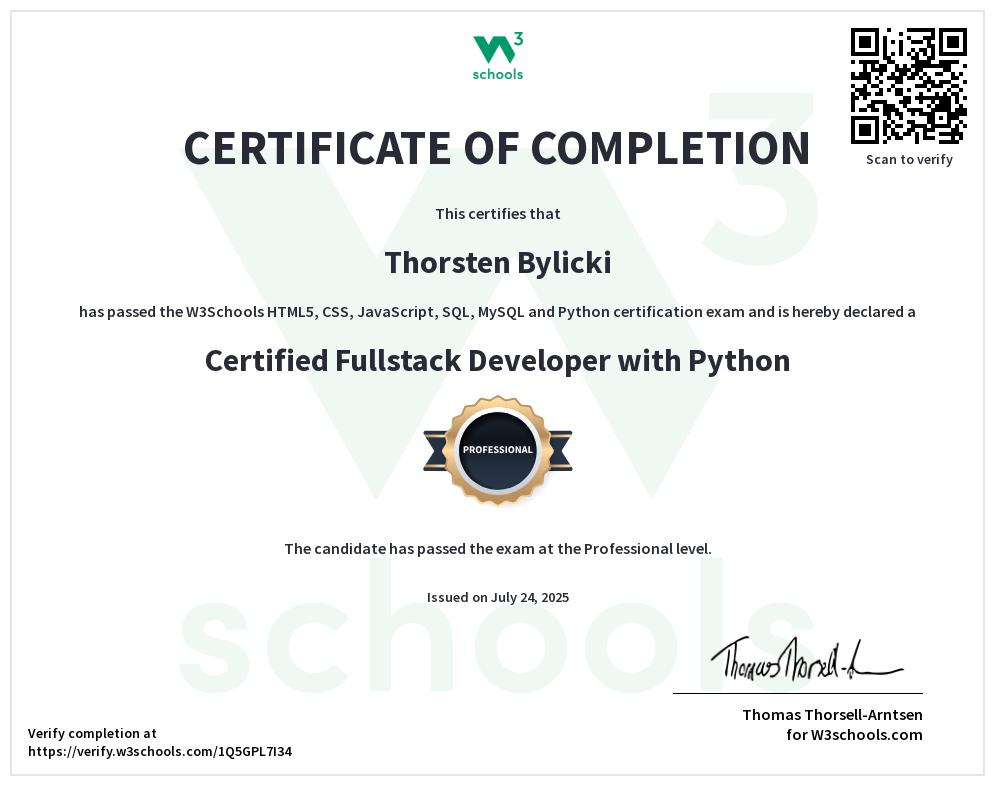Click the "Issued on July 24, 2025" date
995x786 pixels.
click(498, 597)
